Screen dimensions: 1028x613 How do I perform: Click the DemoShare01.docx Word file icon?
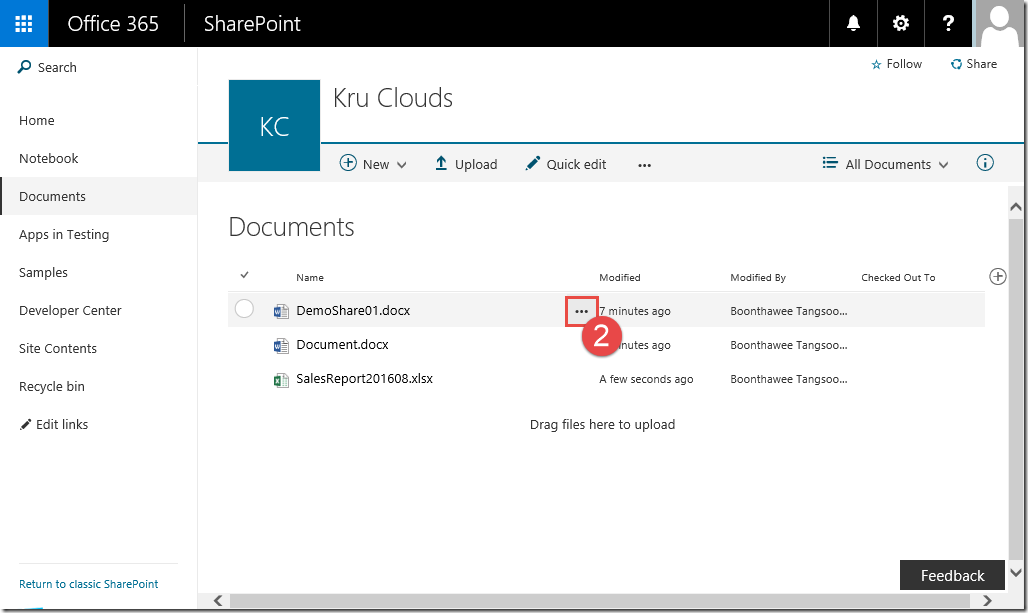coord(281,311)
